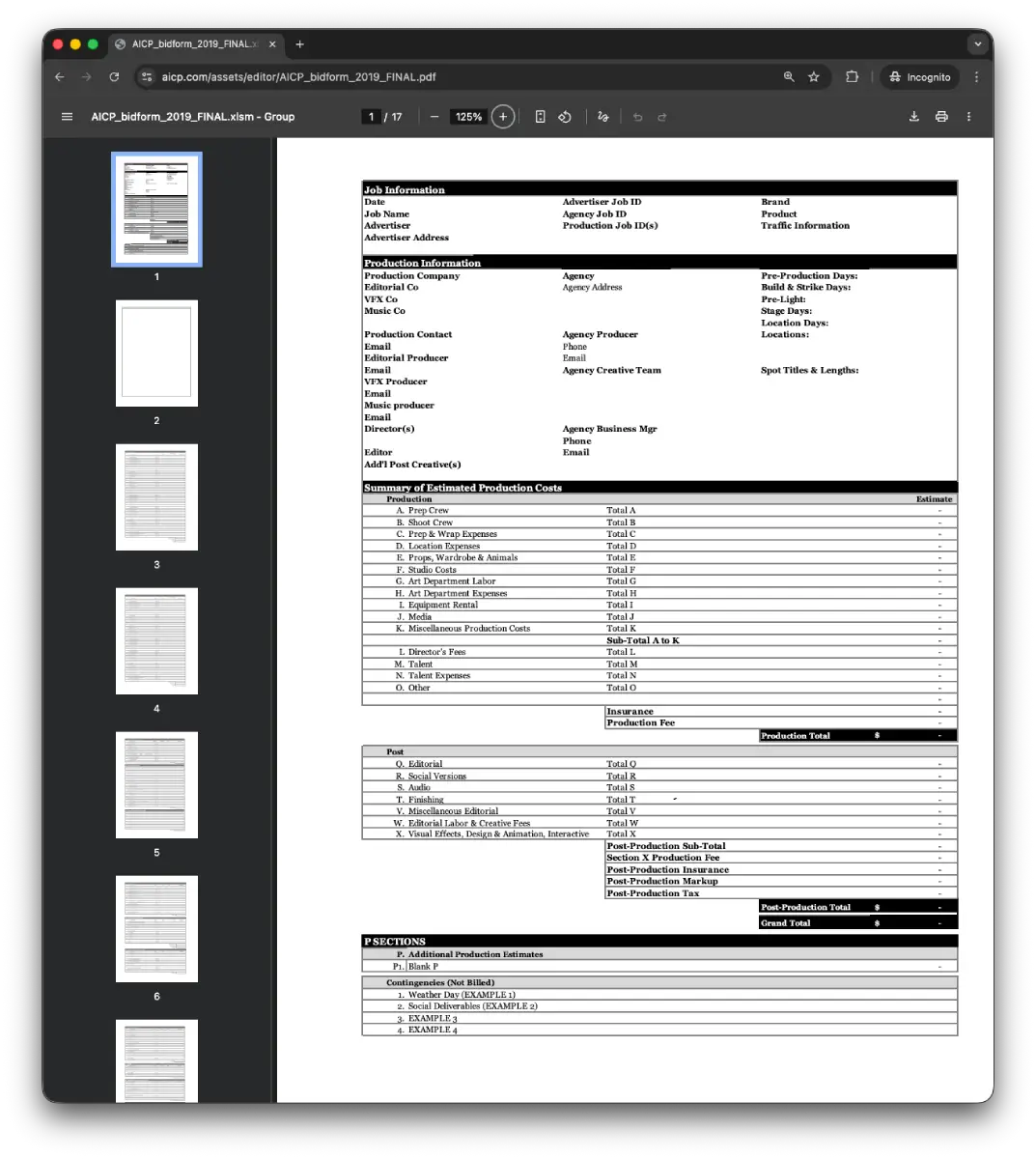Click 'Social Deliverables (EXAMPLE 2)' row
This screenshot has width=1036, height=1159.
coord(659,1006)
